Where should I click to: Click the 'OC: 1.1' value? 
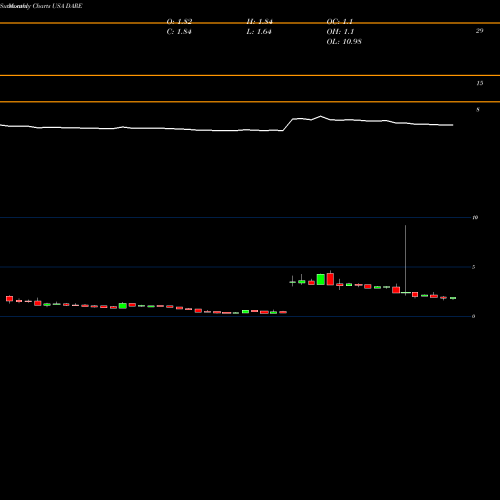(340, 22)
